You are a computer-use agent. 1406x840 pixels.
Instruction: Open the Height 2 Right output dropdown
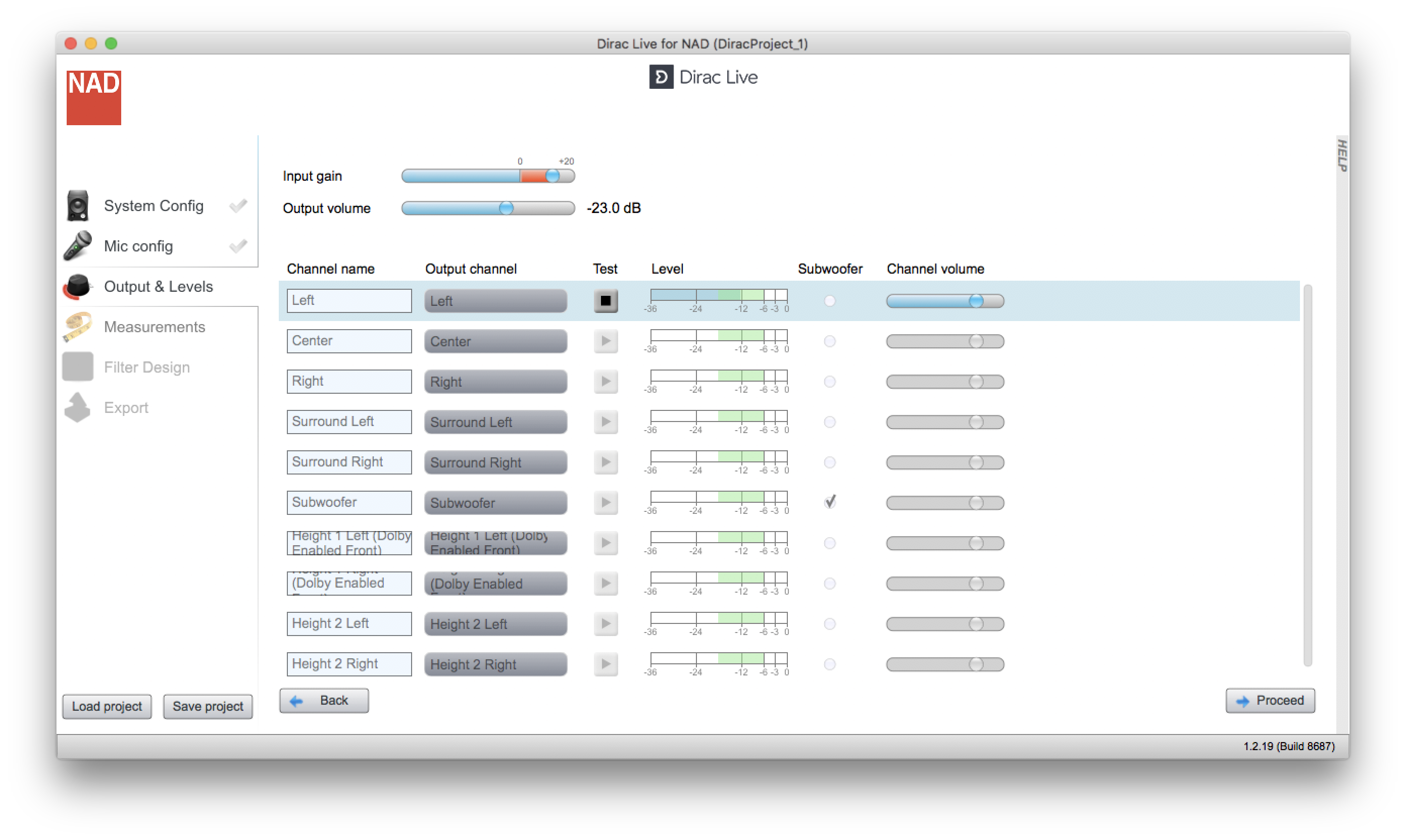click(x=495, y=664)
